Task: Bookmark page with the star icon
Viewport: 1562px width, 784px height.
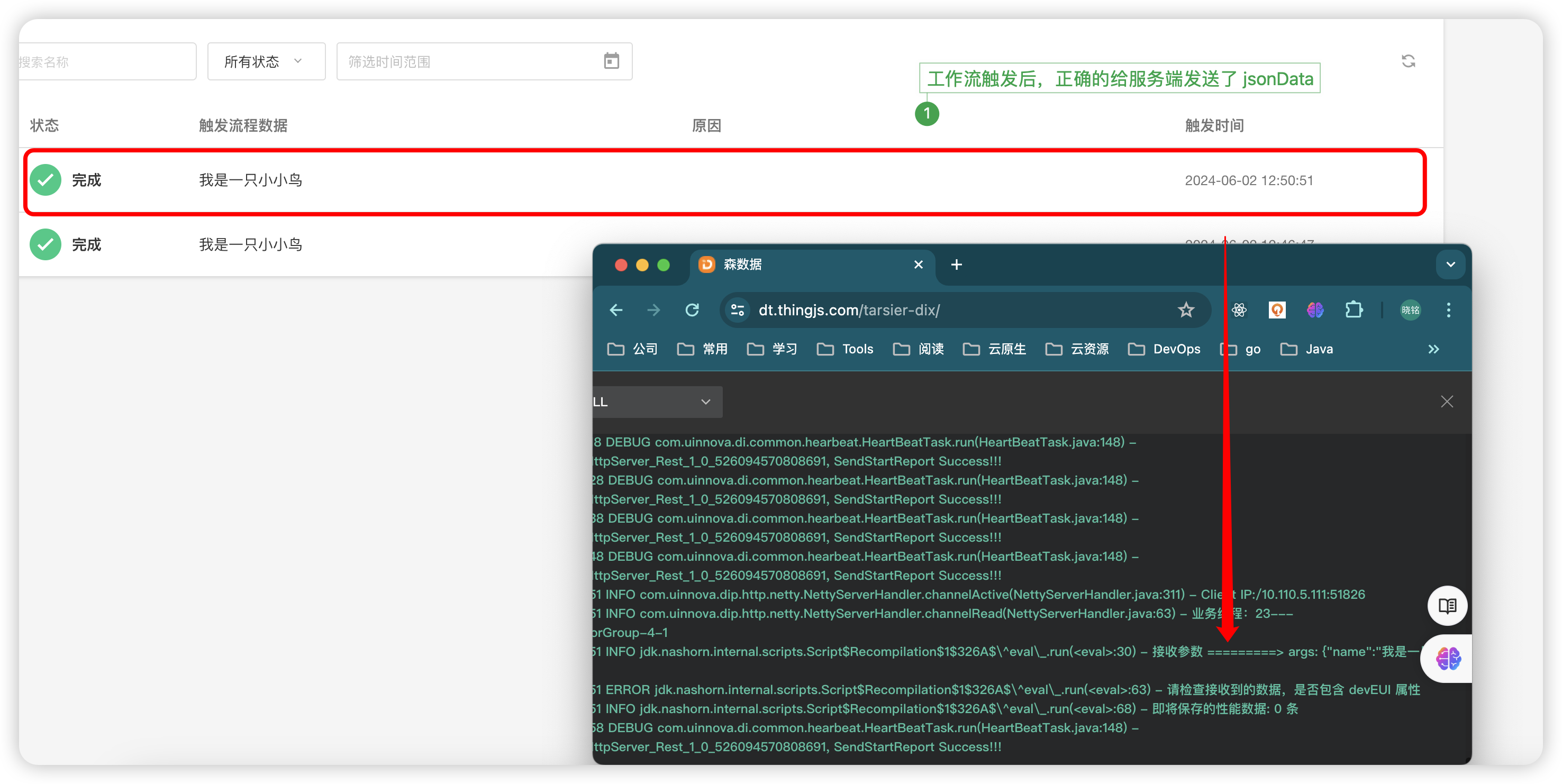Action: click(1185, 311)
